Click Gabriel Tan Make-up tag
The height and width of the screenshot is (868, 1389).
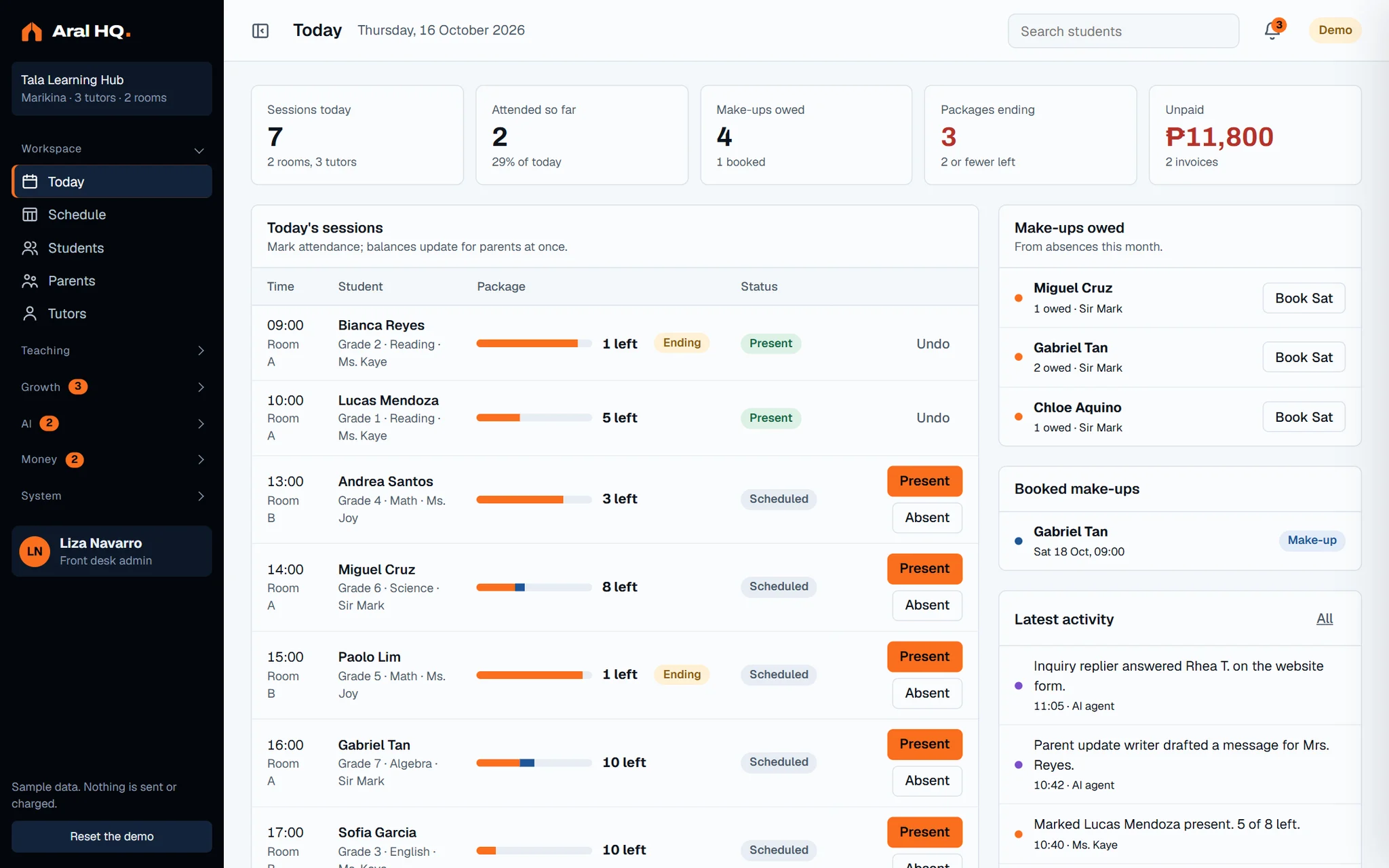pyautogui.click(x=1312, y=540)
